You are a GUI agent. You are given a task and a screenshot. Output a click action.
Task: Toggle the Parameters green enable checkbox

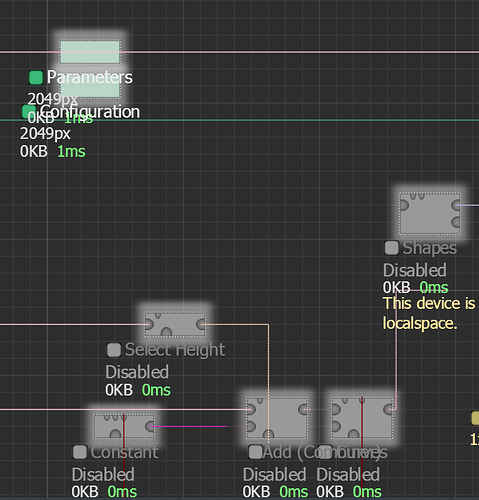[36, 77]
